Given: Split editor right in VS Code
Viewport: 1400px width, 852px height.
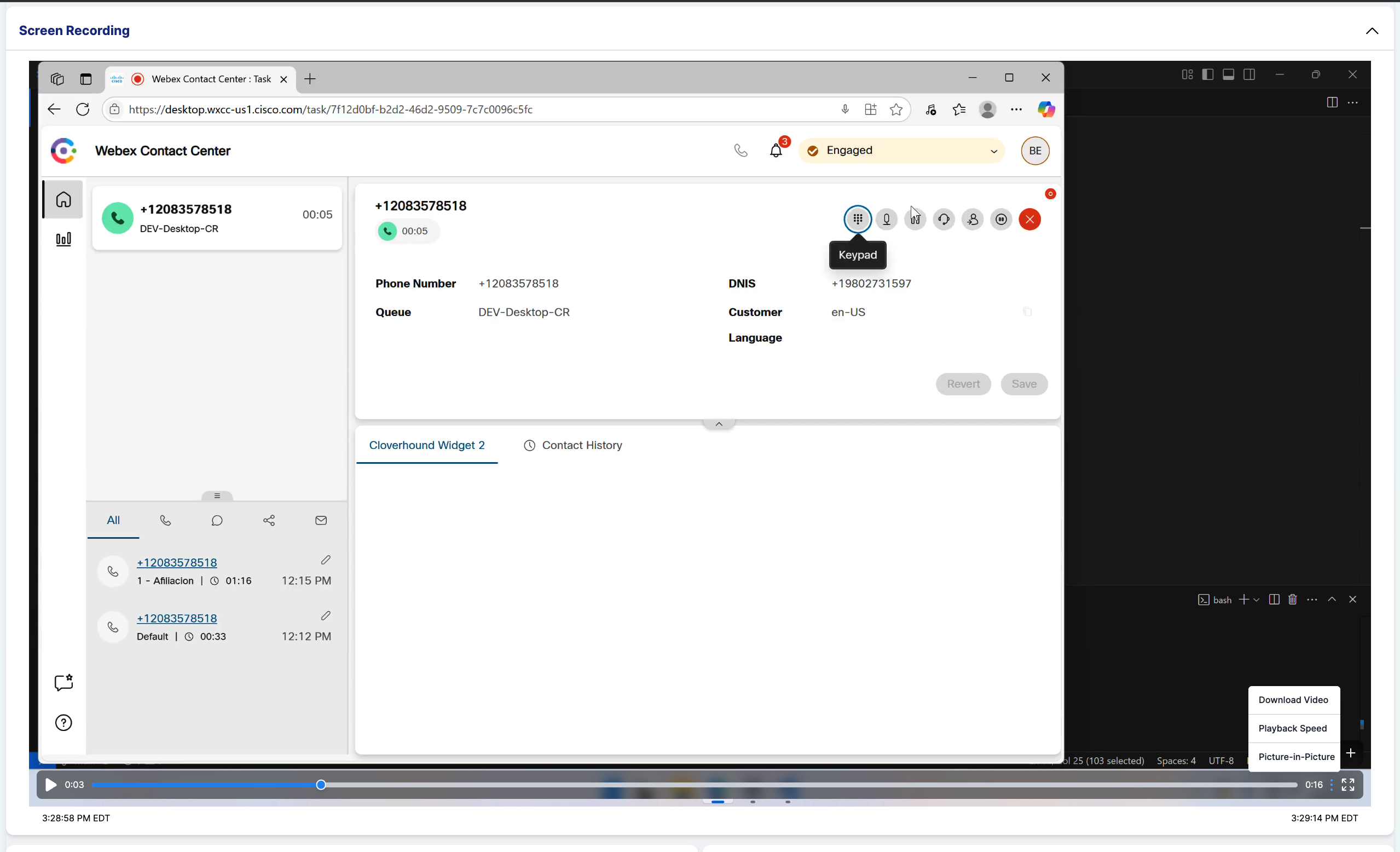Looking at the screenshot, I should click(1332, 102).
